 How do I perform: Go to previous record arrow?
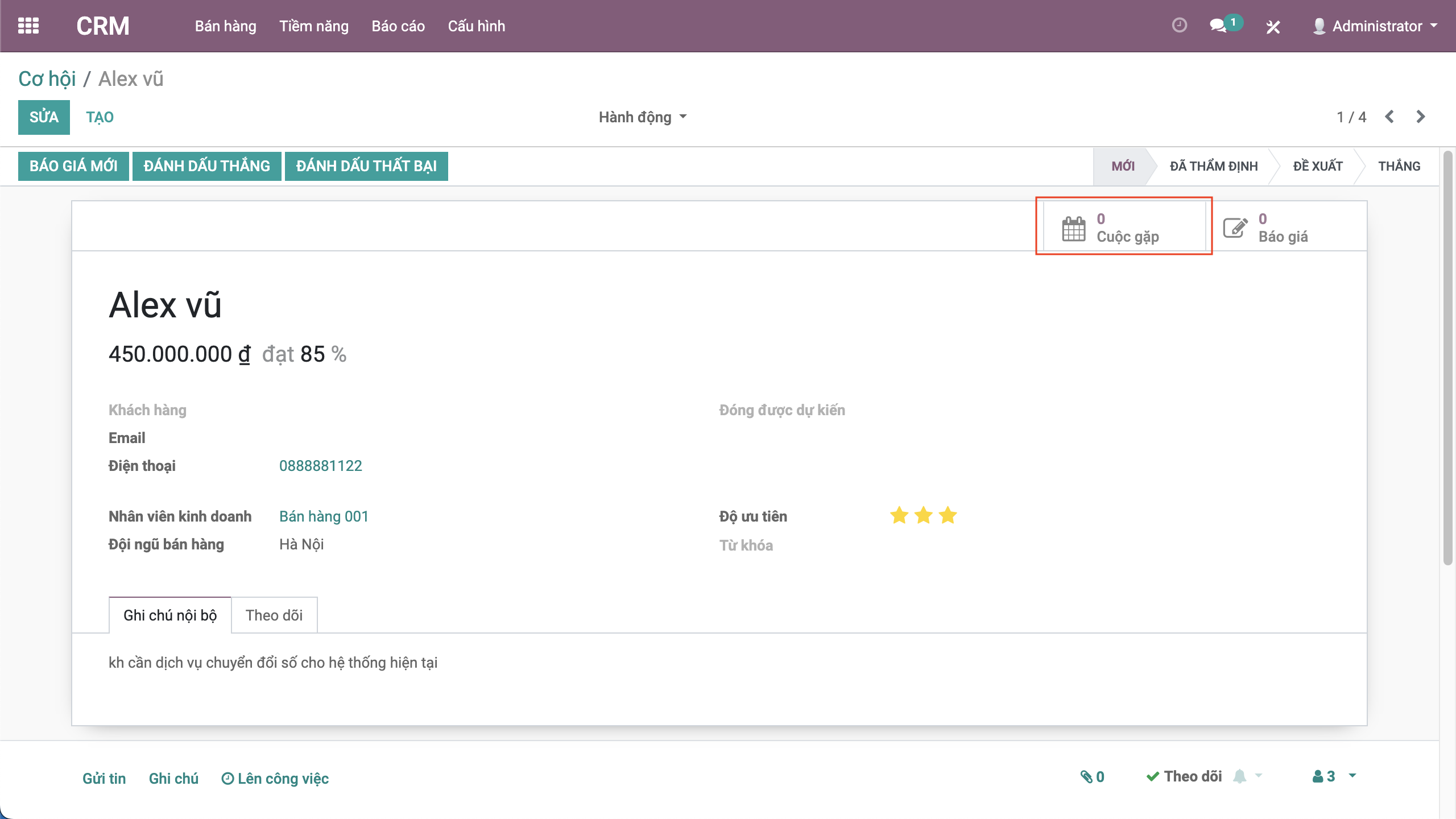tap(1389, 117)
